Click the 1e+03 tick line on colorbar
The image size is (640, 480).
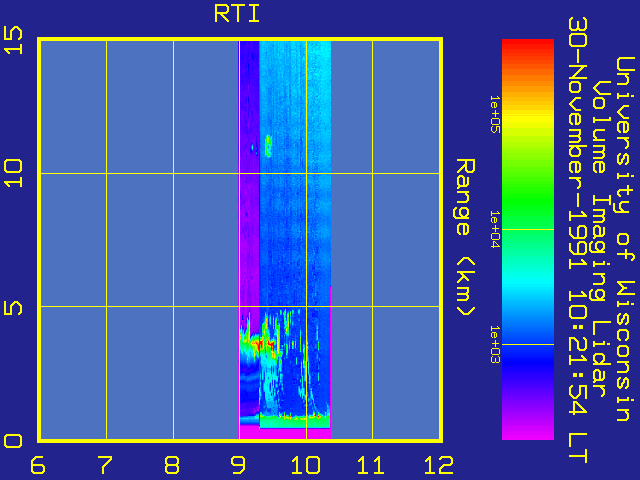pyautogui.click(x=528, y=344)
